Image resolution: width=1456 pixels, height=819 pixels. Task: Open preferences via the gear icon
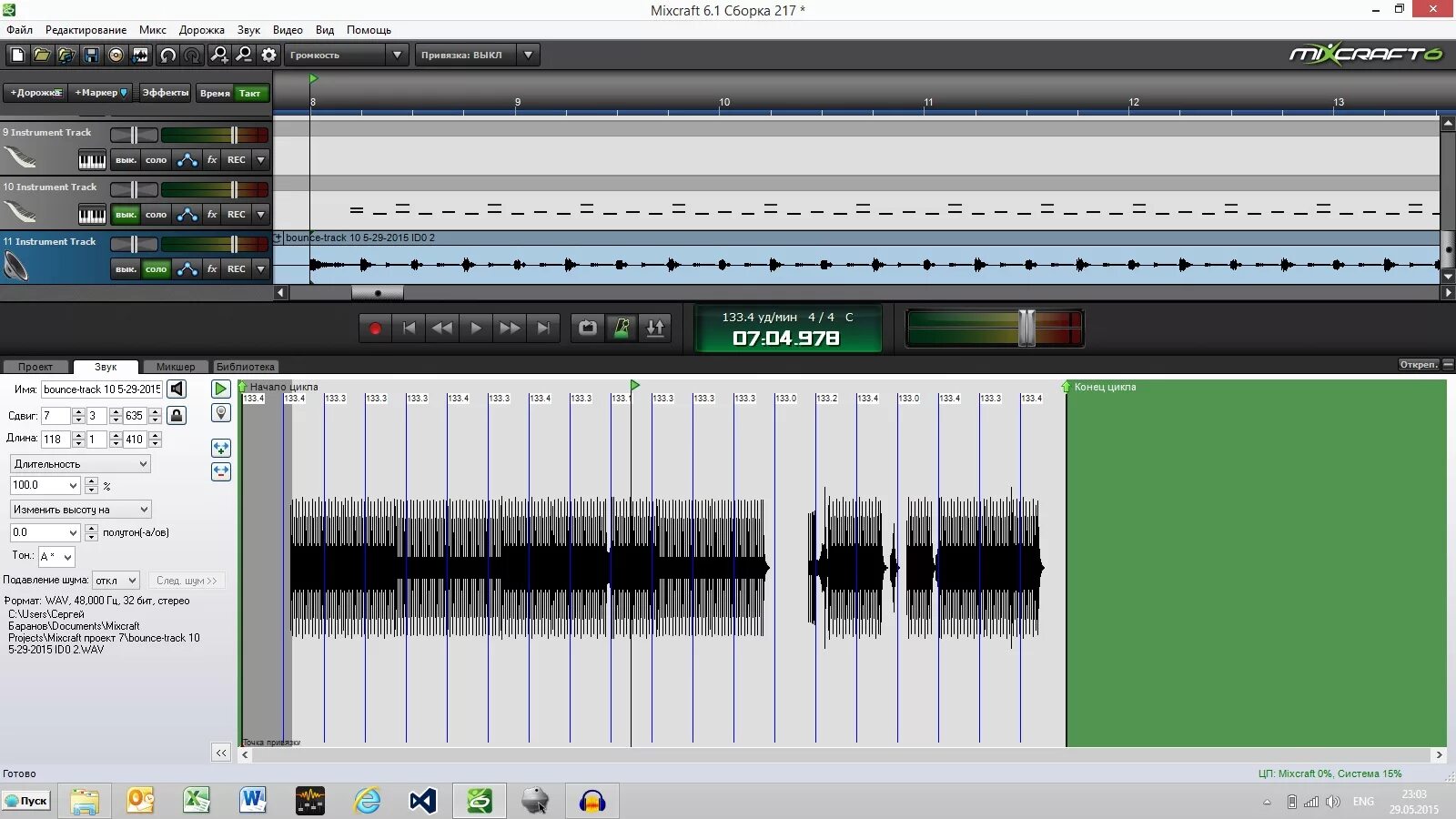pyautogui.click(x=268, y=56)
